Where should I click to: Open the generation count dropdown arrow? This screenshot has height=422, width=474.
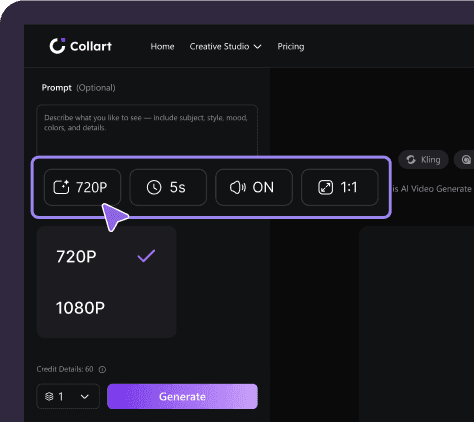[85, 397]
